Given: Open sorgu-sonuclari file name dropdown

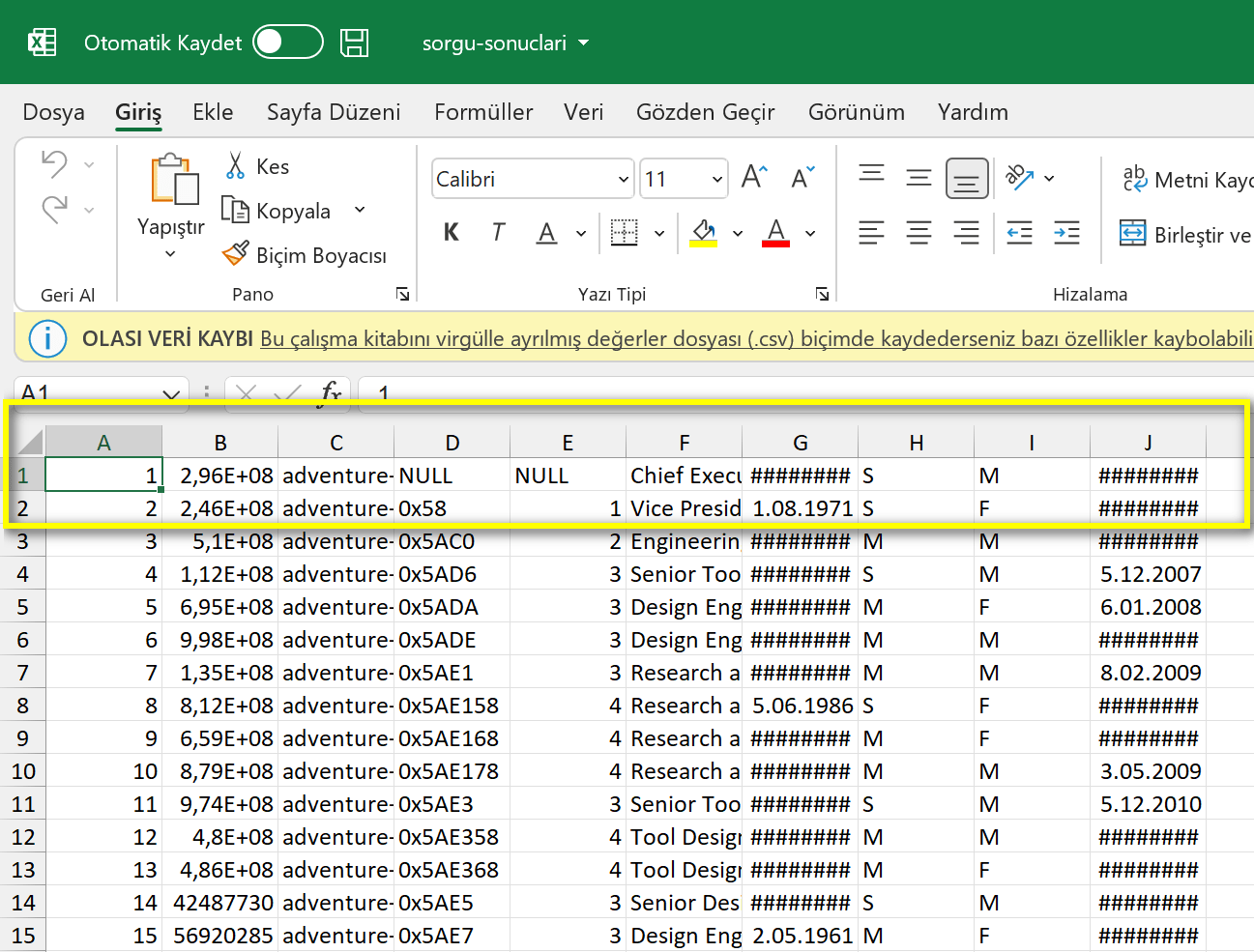Looking at the screenshot, I should click(x=583, y=43).
